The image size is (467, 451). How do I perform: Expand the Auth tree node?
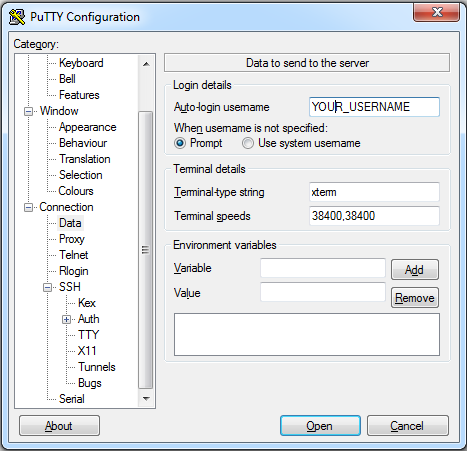[x=67, y=319]
